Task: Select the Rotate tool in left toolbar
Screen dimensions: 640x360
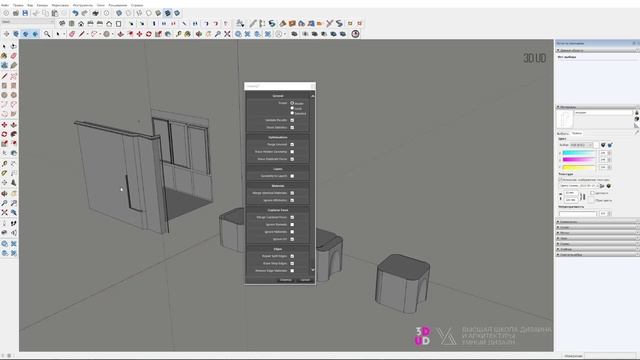Action: pos(4,134)
